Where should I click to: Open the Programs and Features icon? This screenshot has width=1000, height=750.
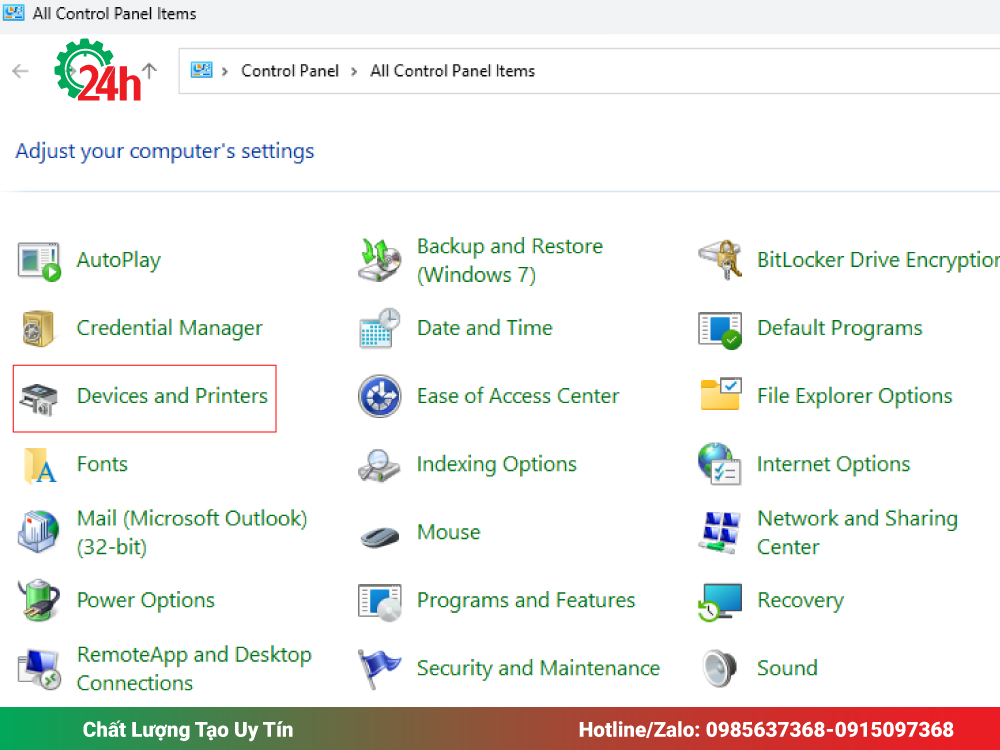(379, 602)
